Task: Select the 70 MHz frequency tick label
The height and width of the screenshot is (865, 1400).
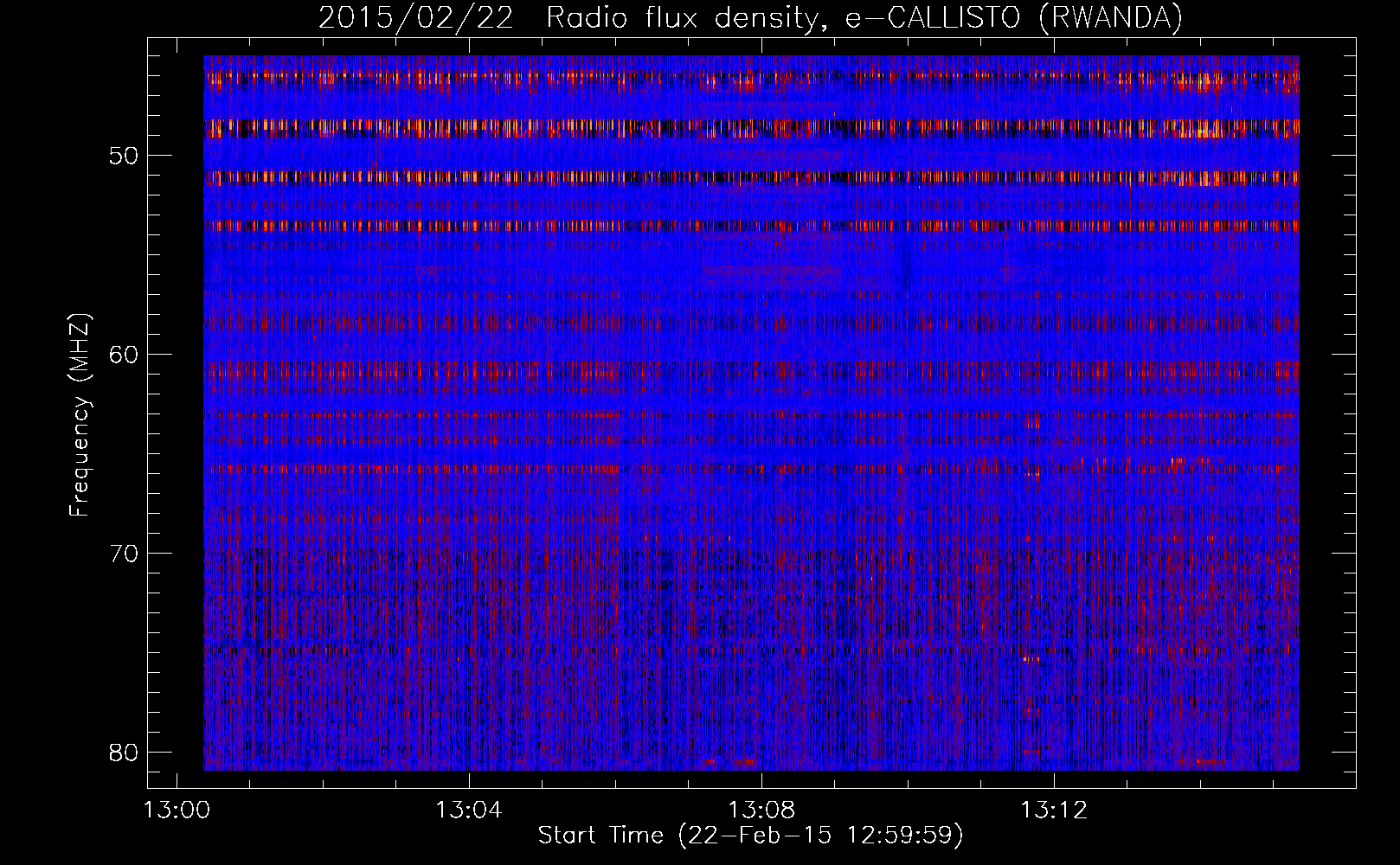Action: (125, 553)
